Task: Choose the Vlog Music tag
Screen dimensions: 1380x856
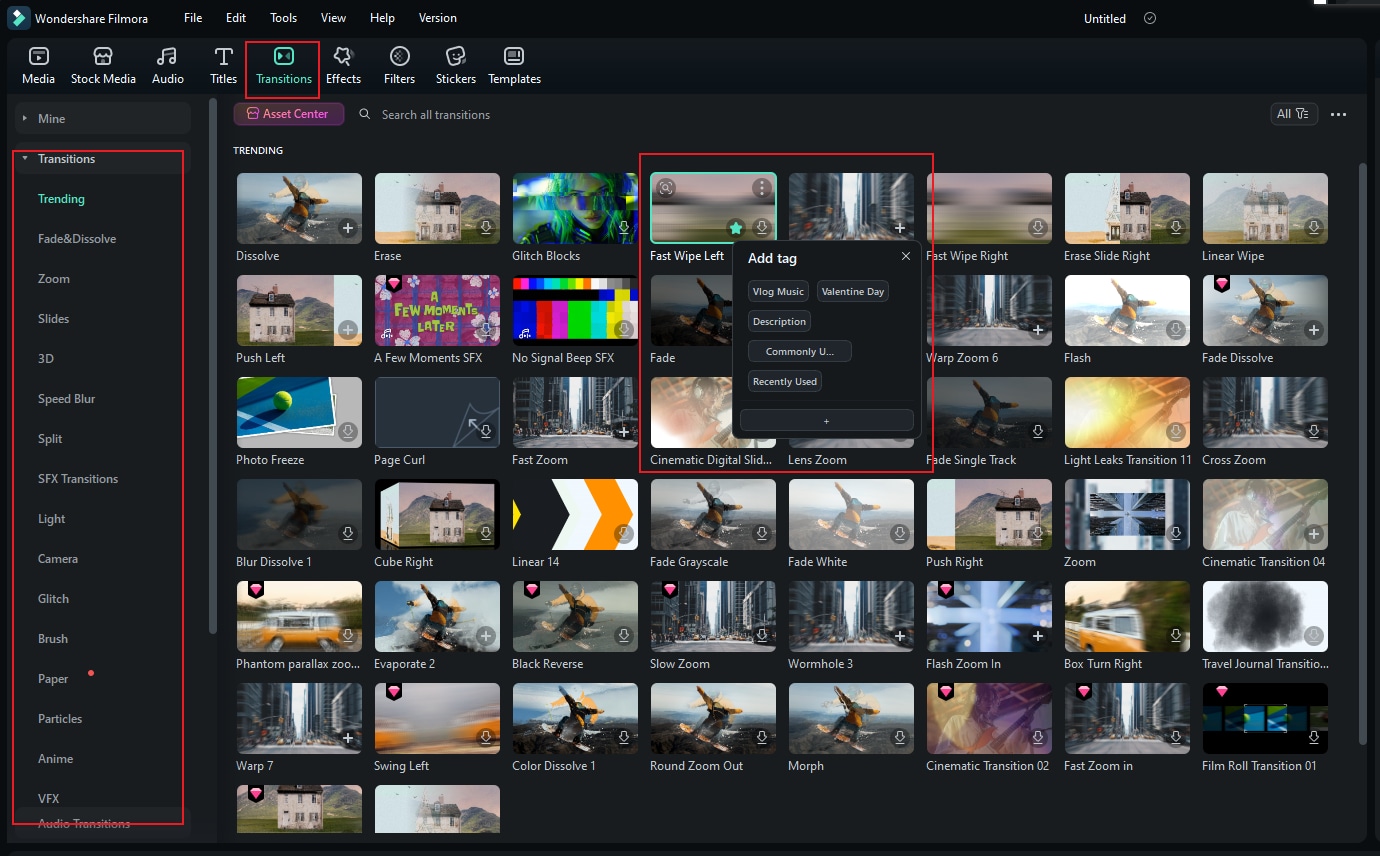Action: click(778, 292)
